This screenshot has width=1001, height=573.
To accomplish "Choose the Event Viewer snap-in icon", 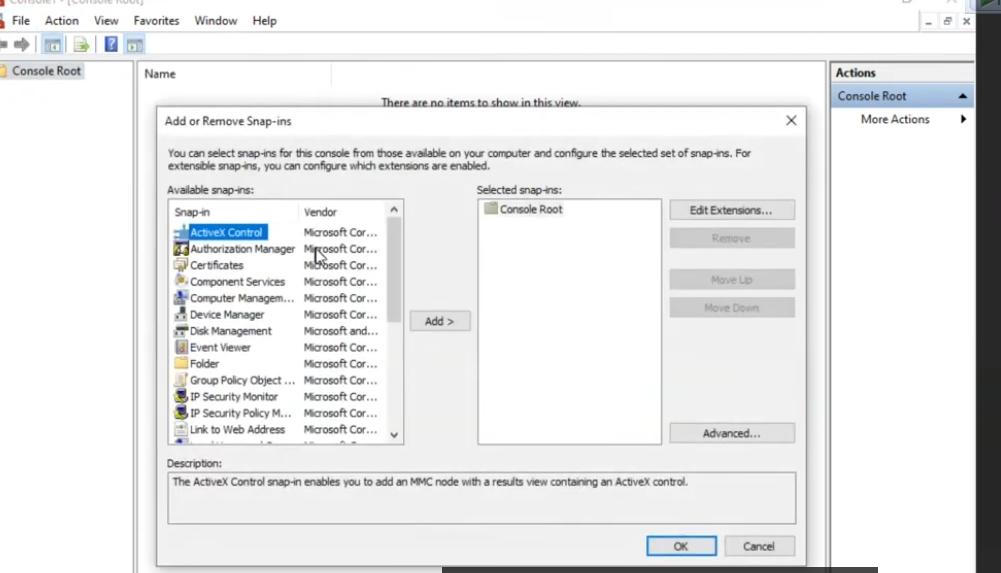I will [181, 347].
